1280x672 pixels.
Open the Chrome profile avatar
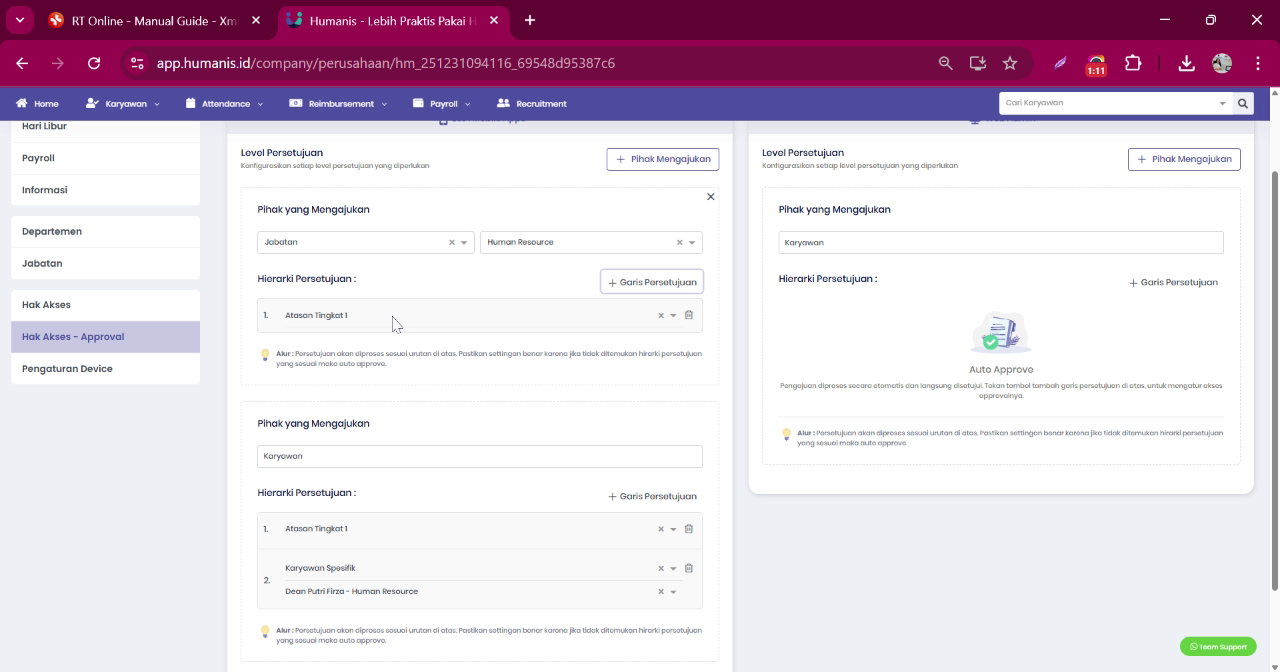pos(1222,63)
